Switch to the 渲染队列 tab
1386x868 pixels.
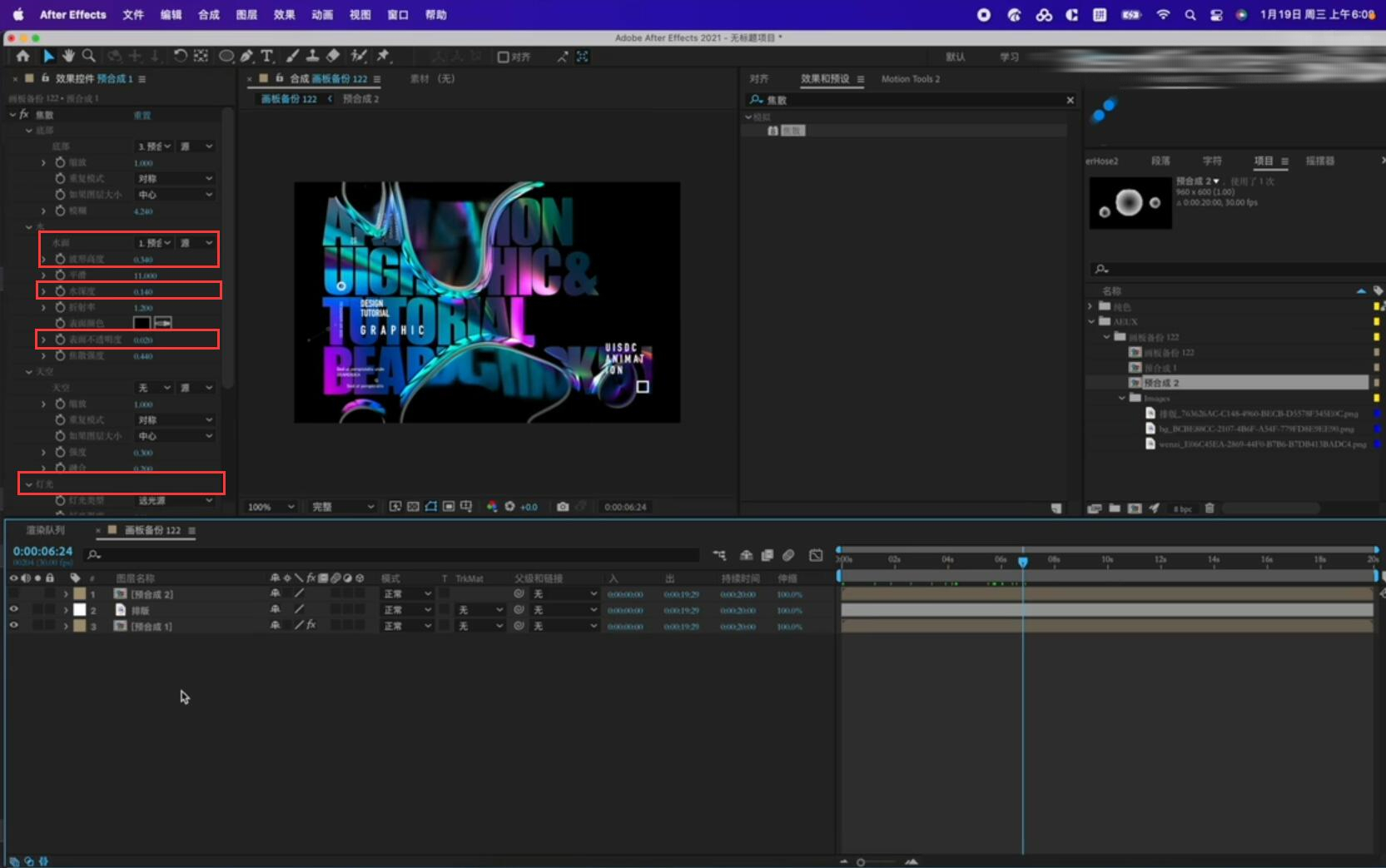point(45,530)
